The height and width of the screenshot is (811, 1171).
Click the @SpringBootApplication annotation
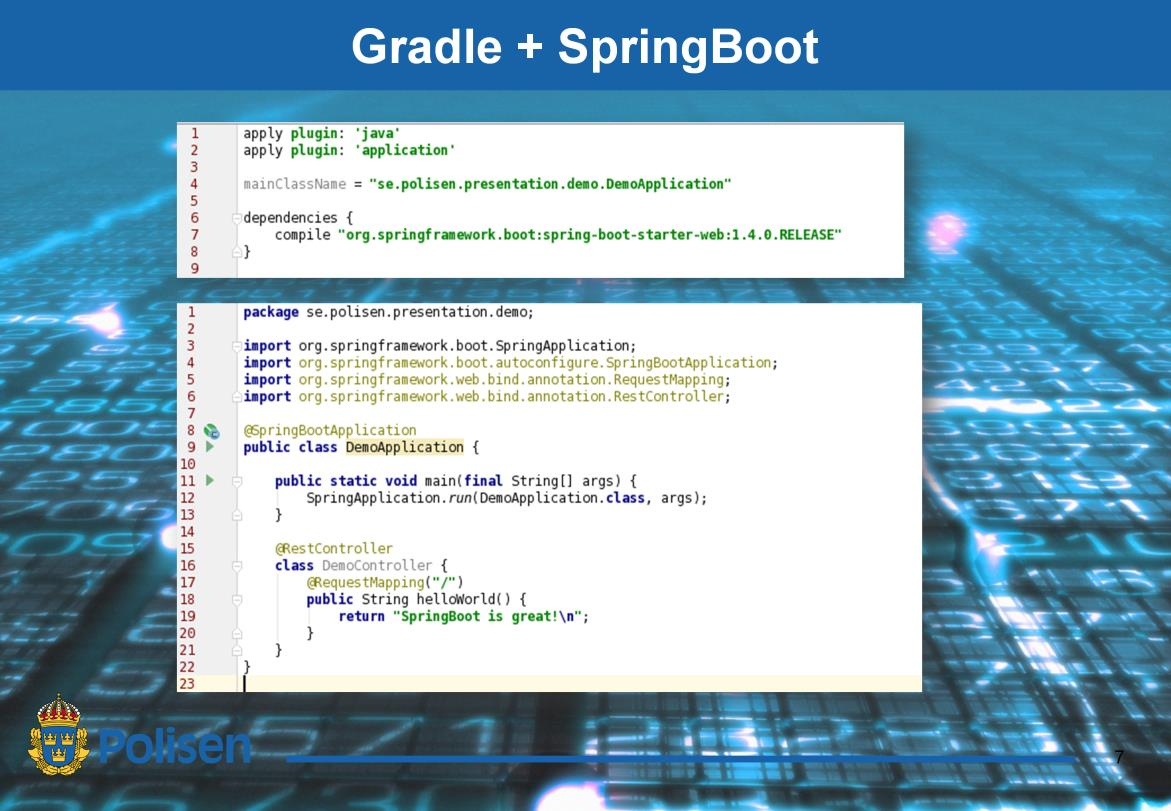pyautogui.click(x=330, y=430)
